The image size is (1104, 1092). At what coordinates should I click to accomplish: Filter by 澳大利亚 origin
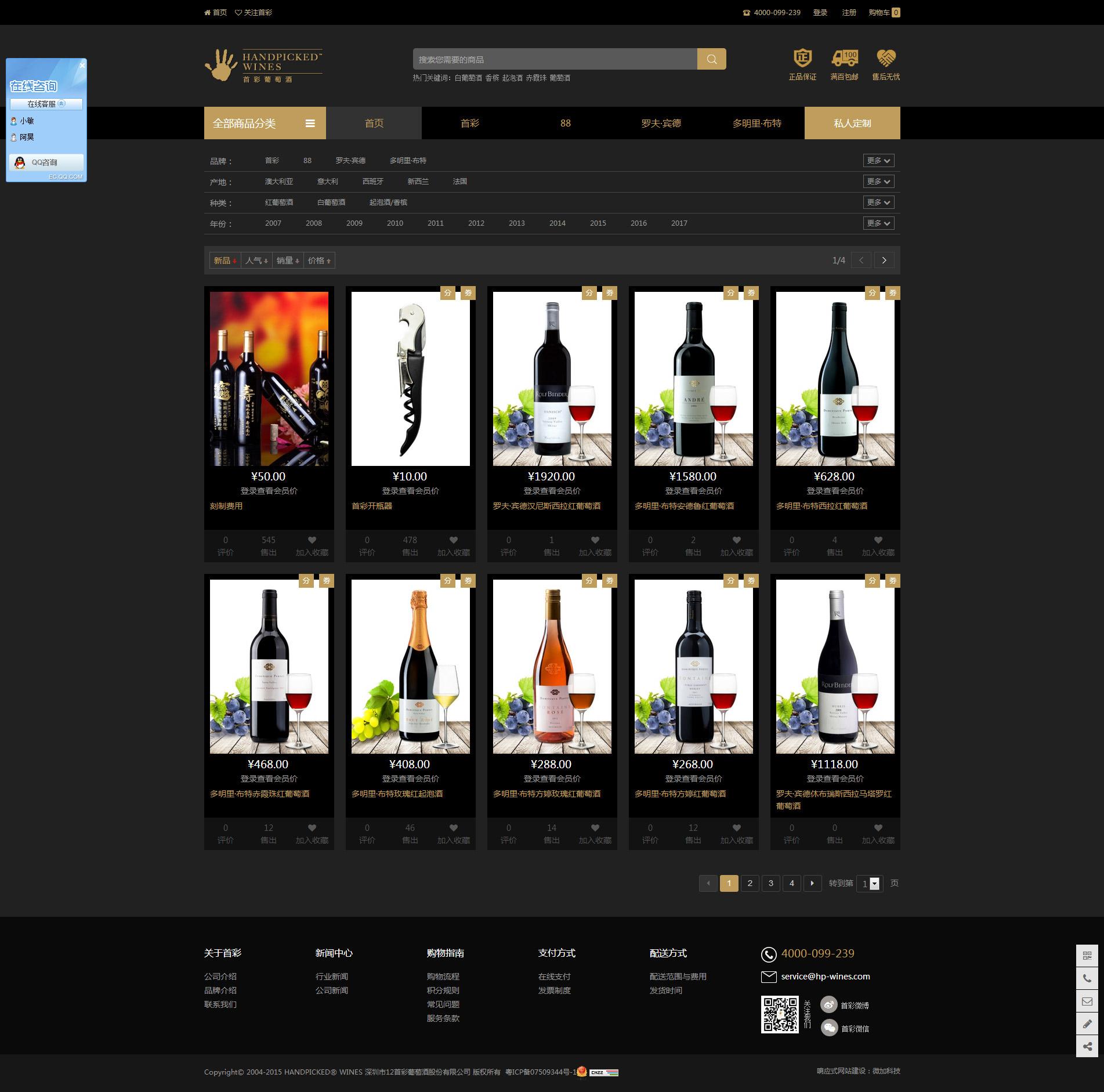279,182
